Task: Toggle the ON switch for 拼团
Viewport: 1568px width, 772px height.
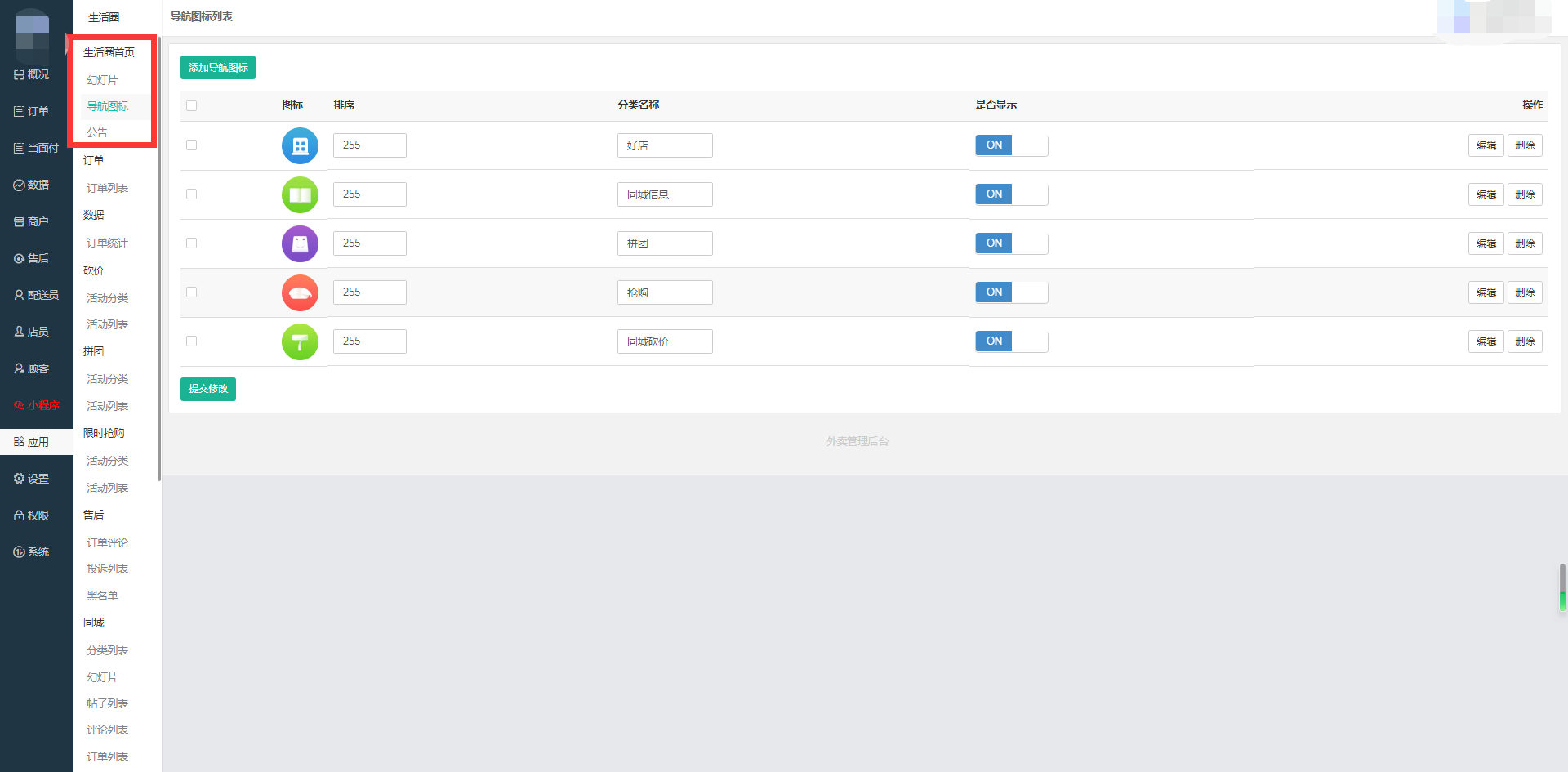Action: [x=1011, y=243]
